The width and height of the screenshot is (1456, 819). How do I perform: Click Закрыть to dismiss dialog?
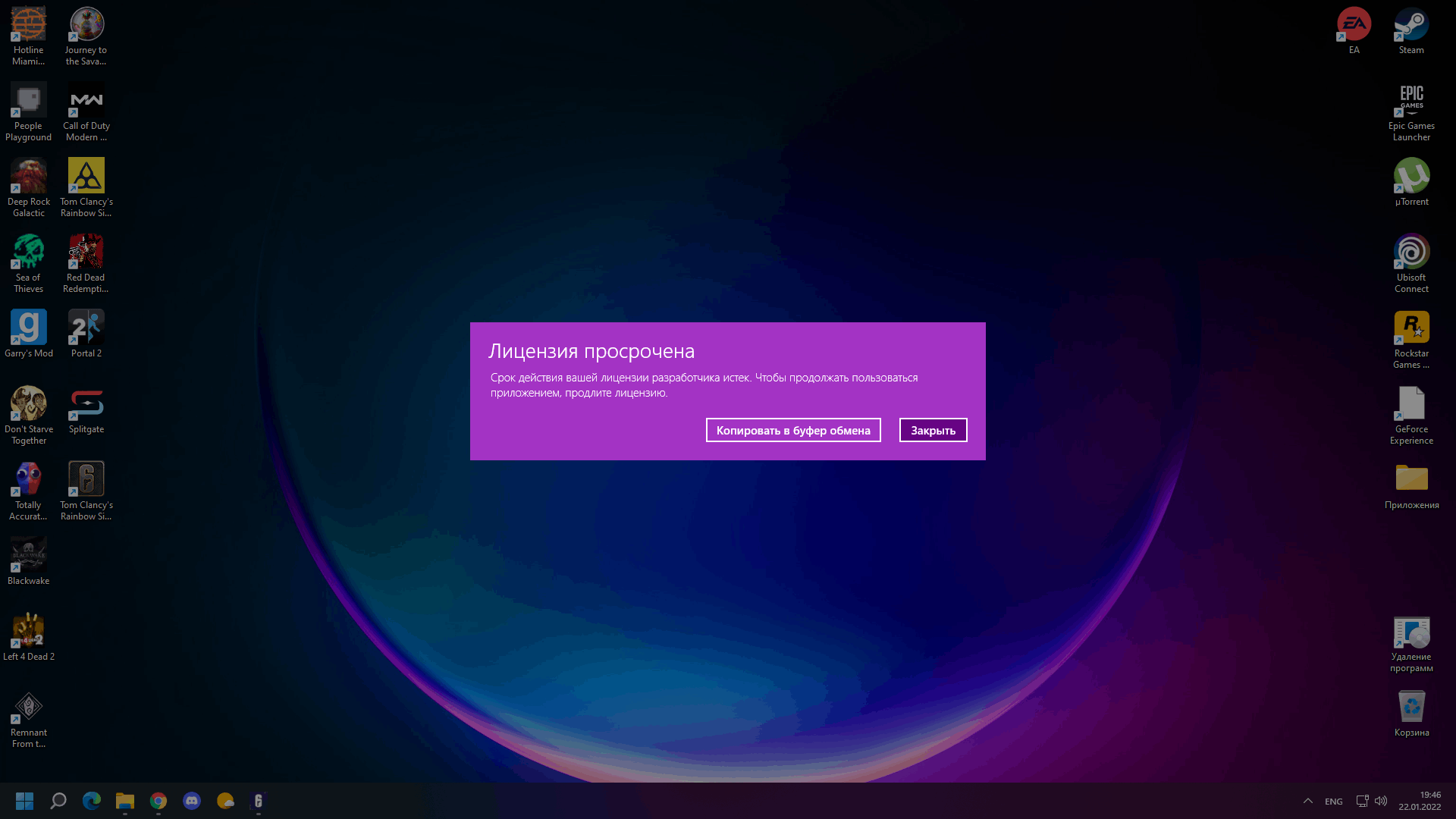pos(933,430)
